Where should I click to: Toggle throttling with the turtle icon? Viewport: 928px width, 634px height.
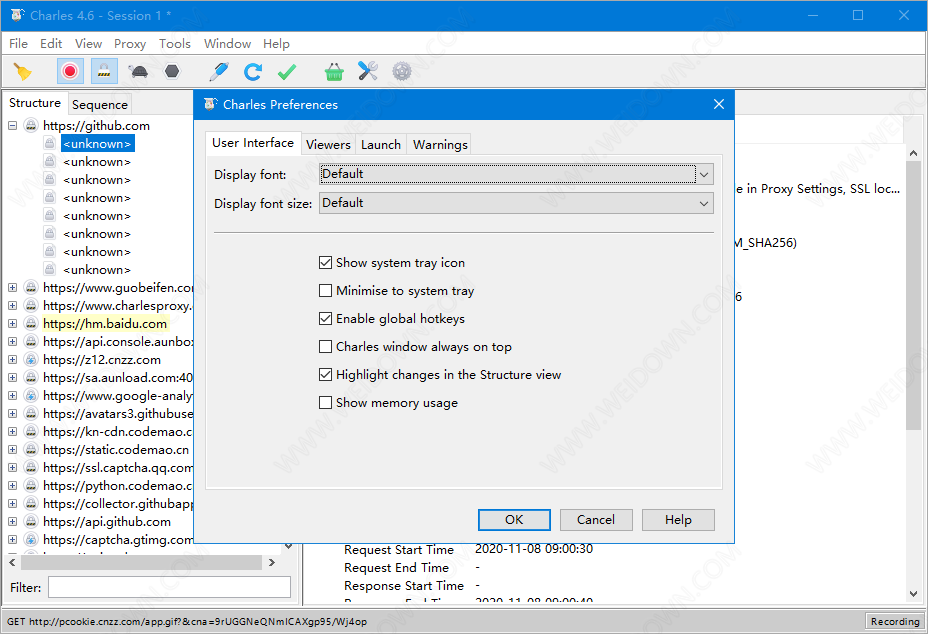click(139, 72)
